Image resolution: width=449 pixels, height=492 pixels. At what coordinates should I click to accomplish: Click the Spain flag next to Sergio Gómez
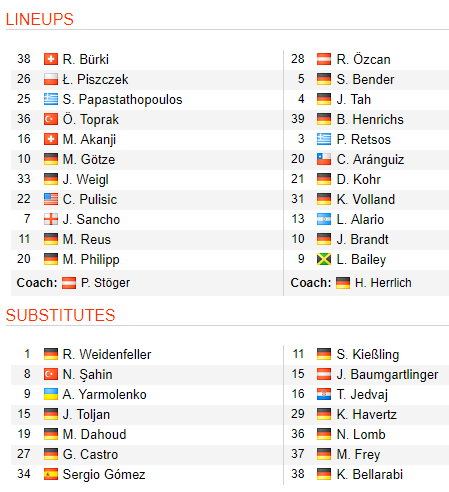pos(51,474)
